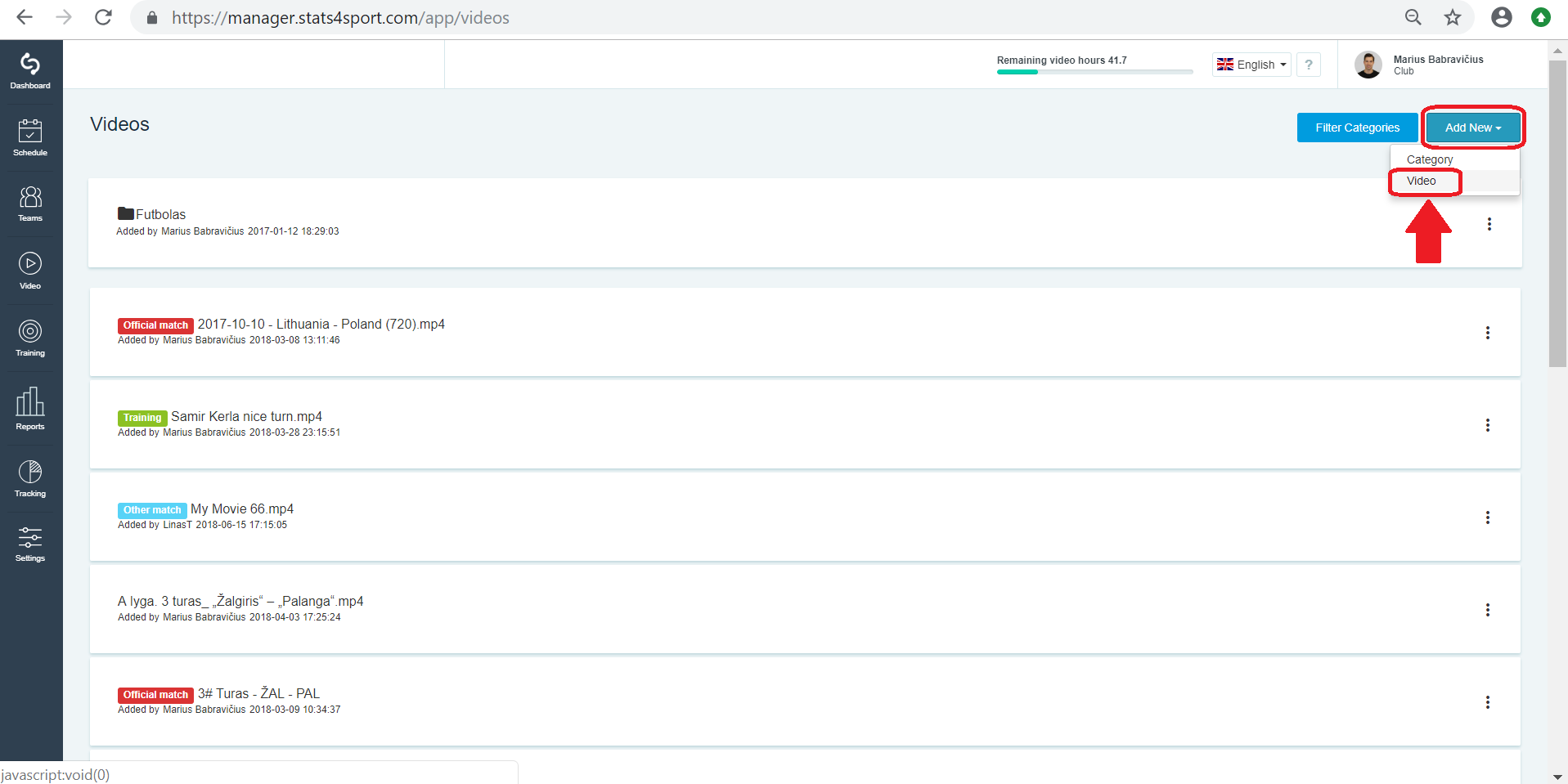Open My Movie 66.mp4 video
Image resolution: width=1568 pixels, height=784 pixels.
(242, 508)
